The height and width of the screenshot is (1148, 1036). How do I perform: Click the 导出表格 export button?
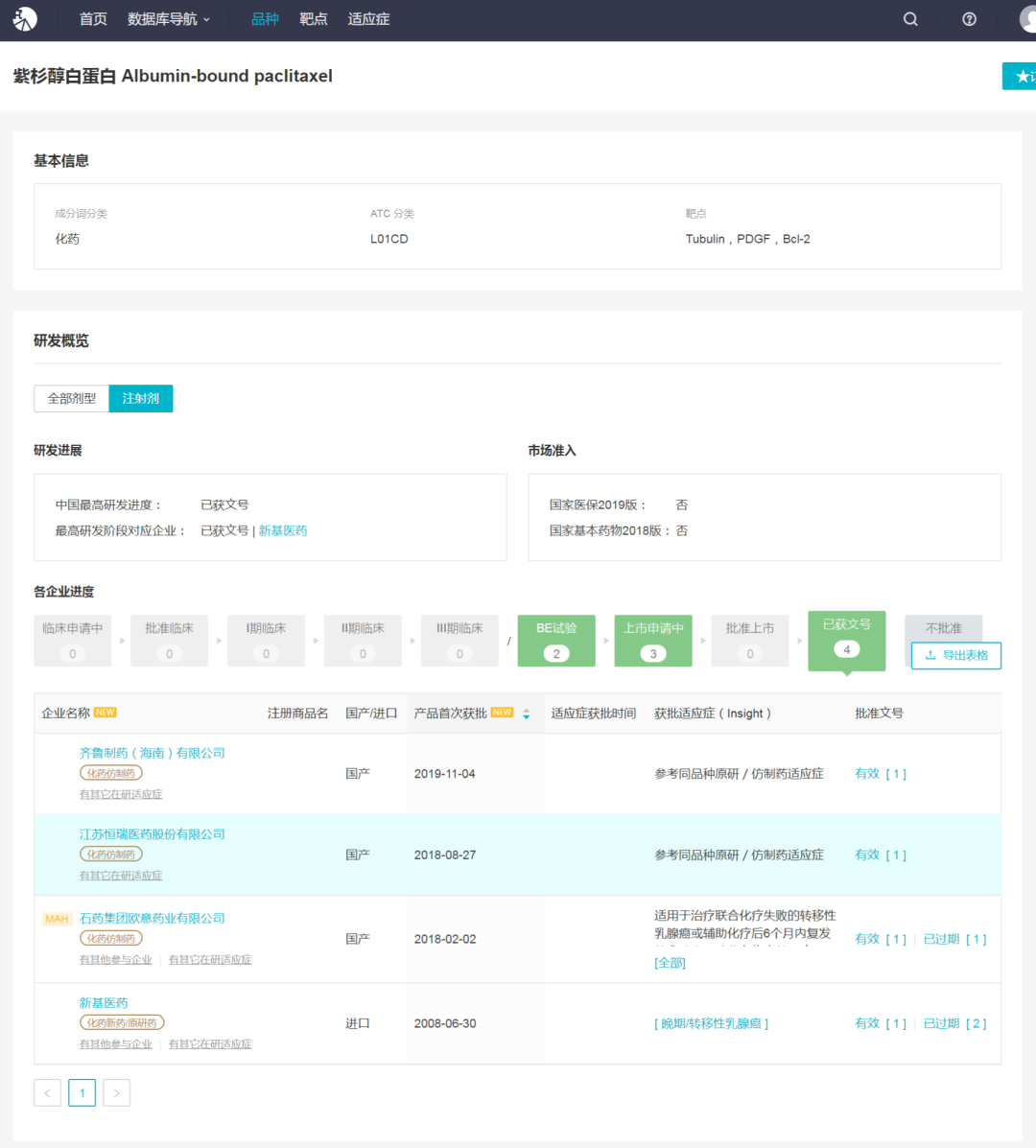pos(956,655)
